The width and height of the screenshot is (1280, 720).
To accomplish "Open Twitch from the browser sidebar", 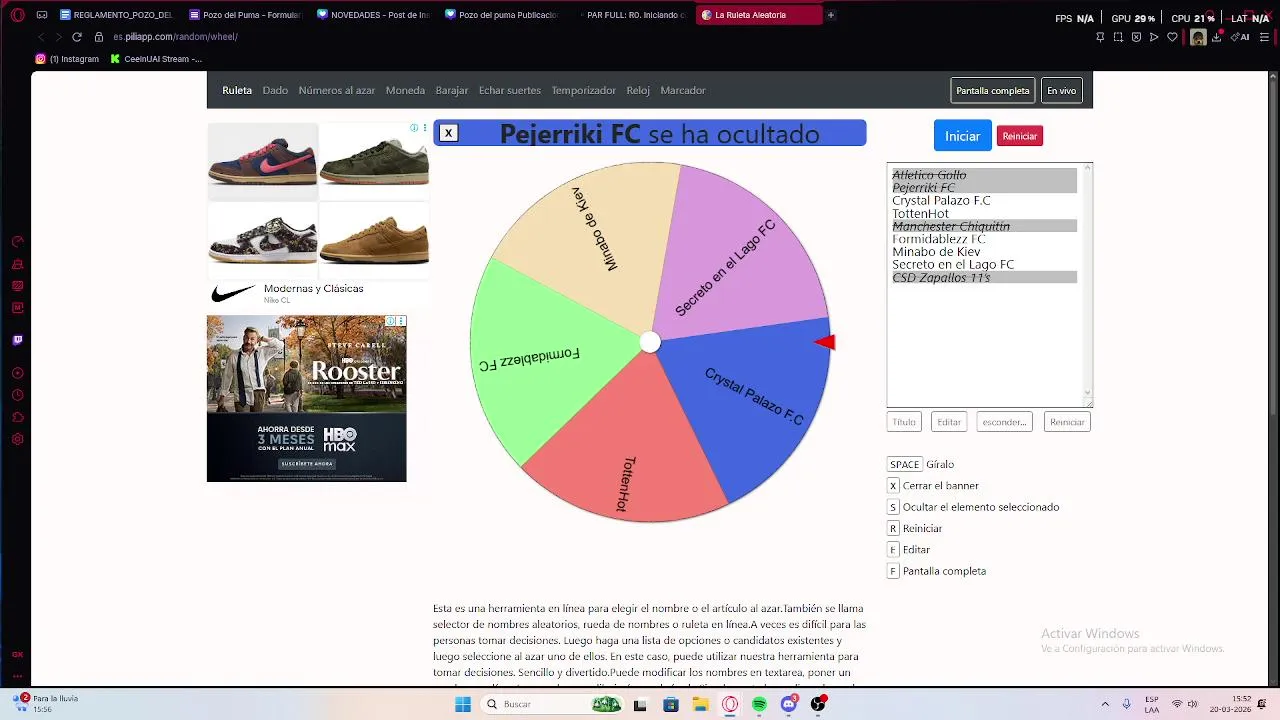I will [17, 340].
